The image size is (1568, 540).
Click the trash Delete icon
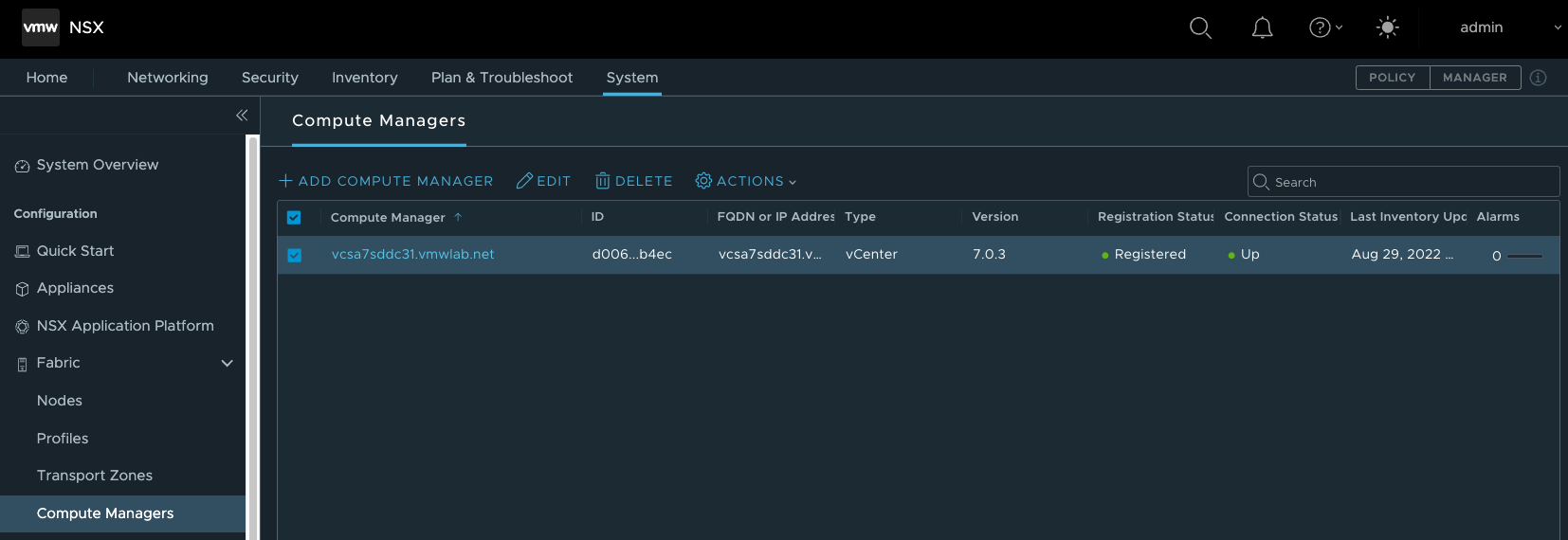[602, 181]
